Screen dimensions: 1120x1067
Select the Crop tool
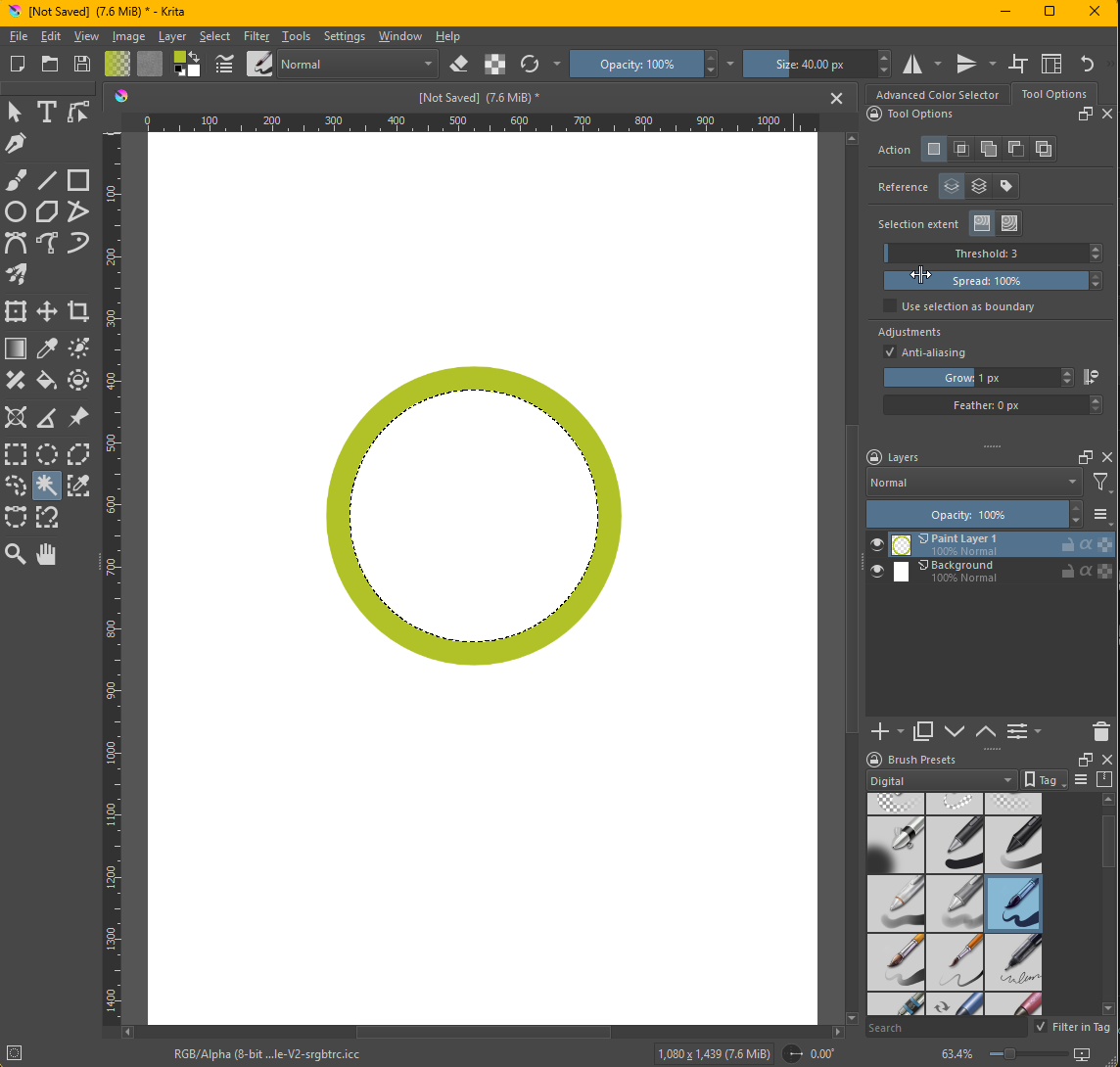(x=78, y=312)
